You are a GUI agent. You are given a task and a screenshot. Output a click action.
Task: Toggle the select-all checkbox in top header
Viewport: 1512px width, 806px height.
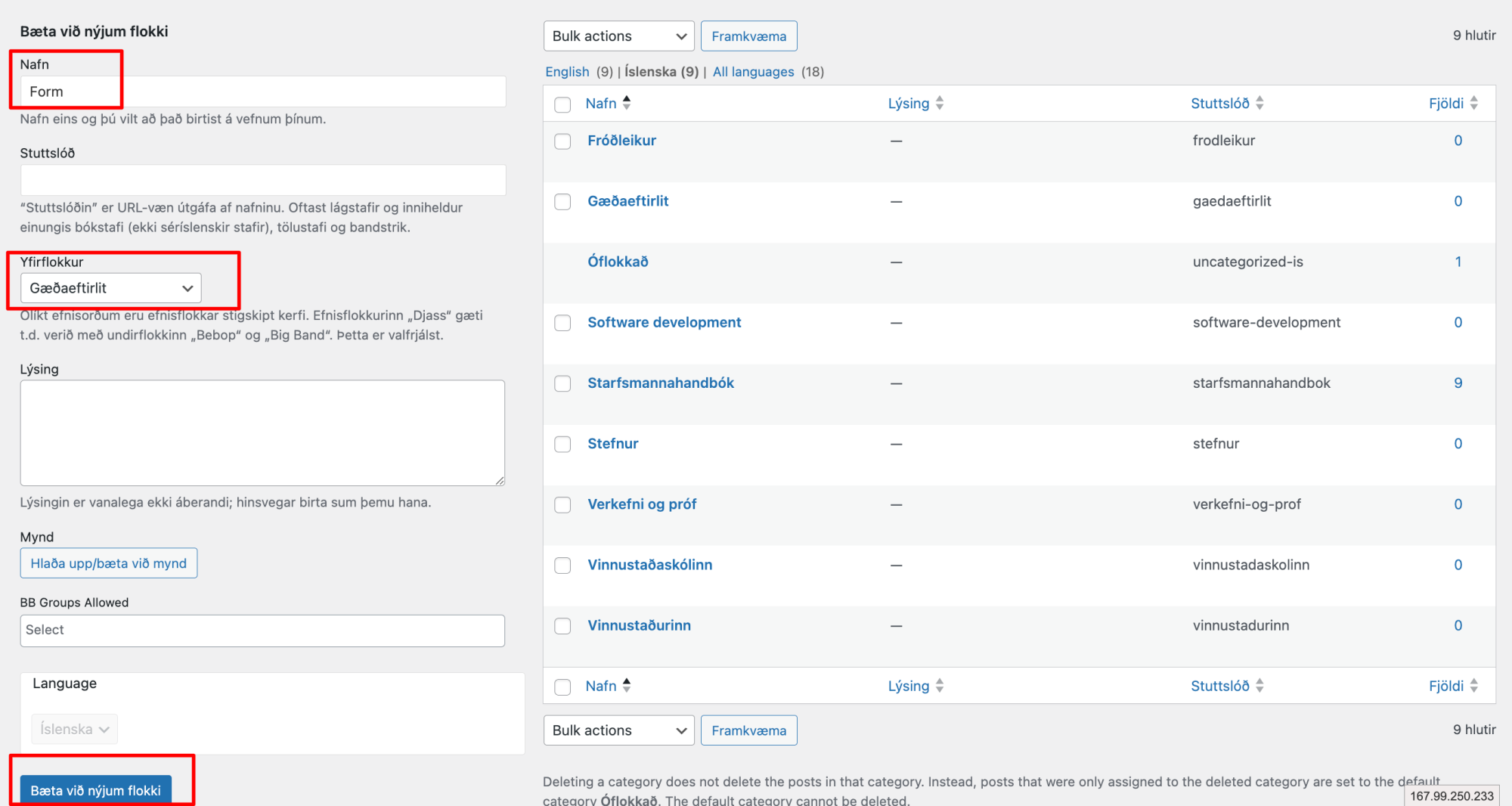tap(562, 104)
